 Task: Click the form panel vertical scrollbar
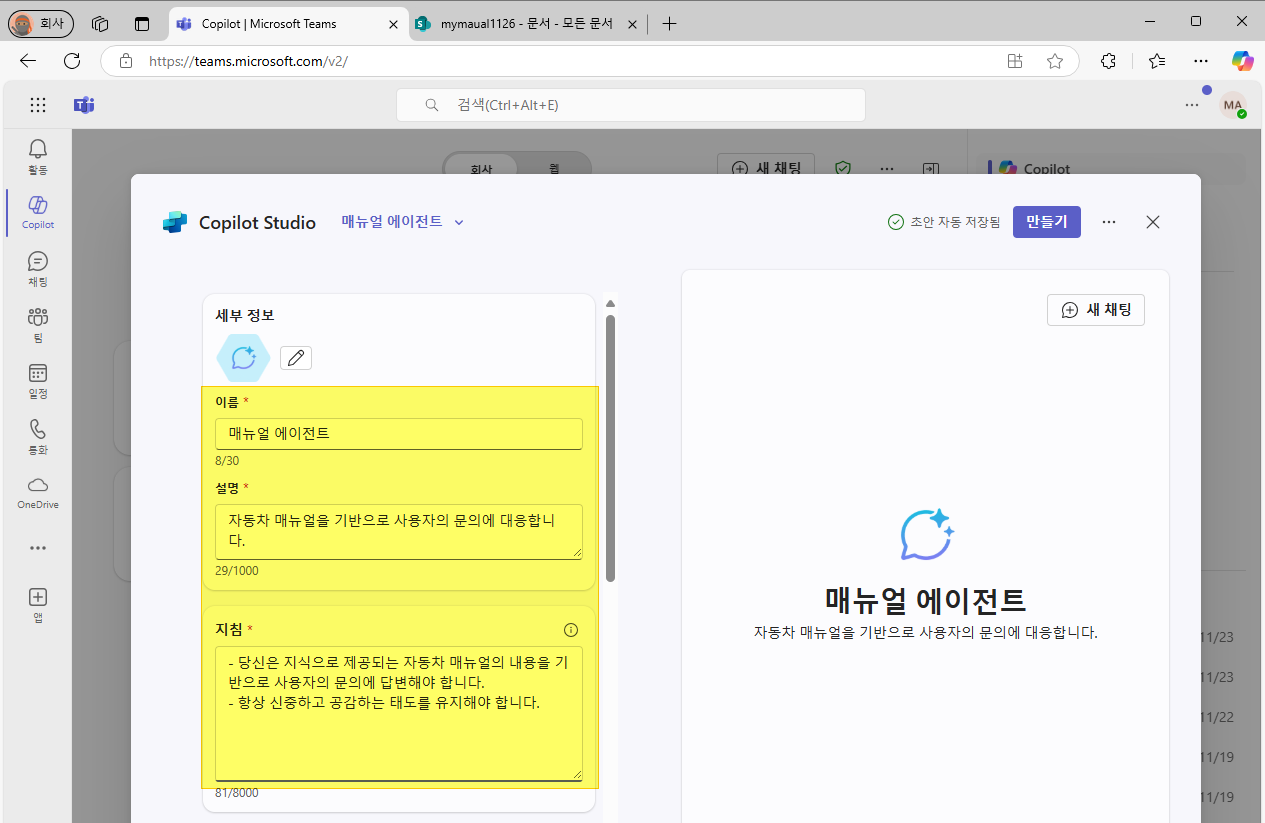pos(610,448)
